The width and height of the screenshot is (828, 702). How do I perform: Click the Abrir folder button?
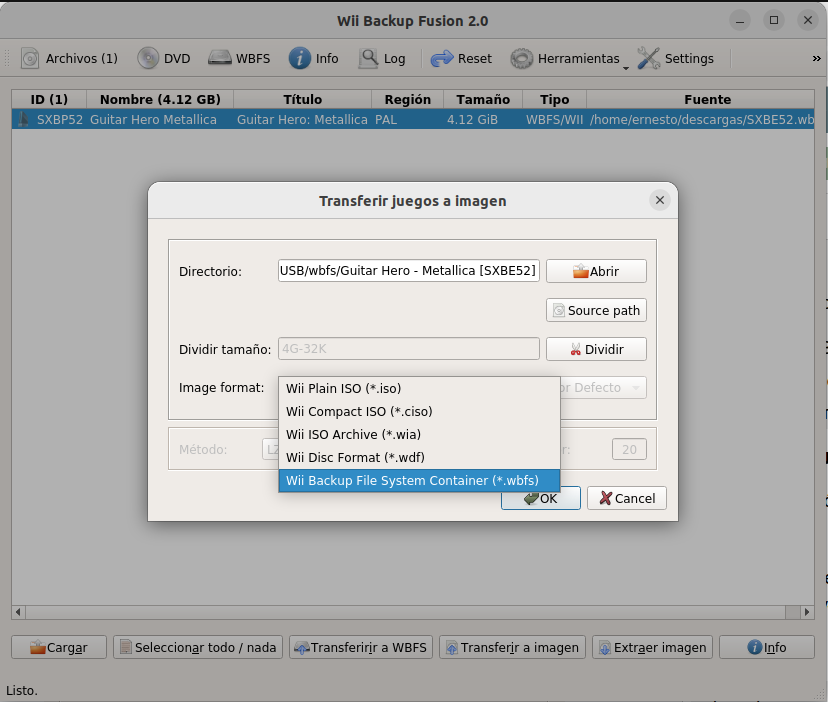[596, 271]
